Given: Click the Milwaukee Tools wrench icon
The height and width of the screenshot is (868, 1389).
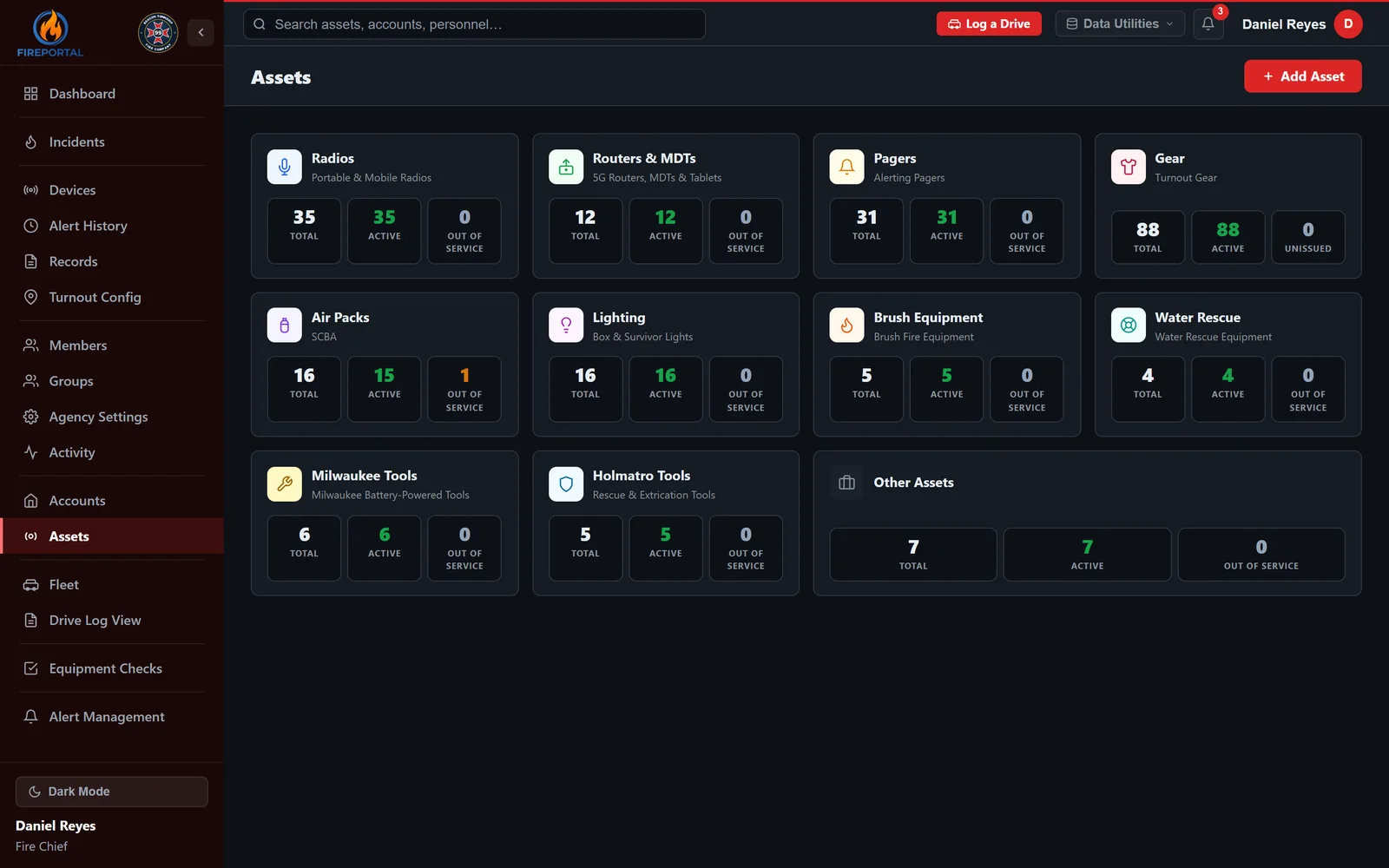Looking at the screenshot, I should 285,484.
